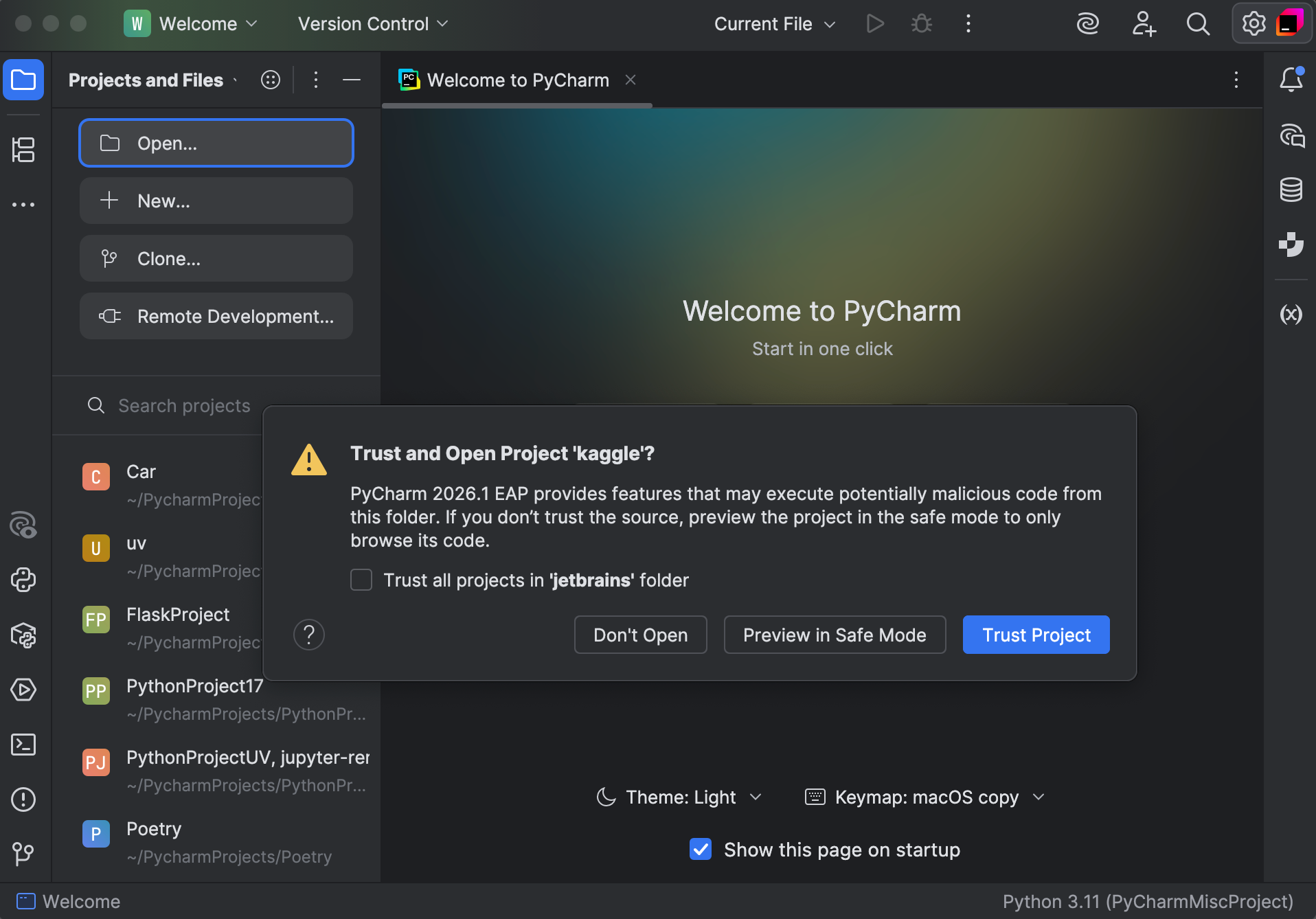This screenshot has width=1316, height=919.
Task: Switch to the Welcome to PyCharm tab
Action: tap(517, 80)
